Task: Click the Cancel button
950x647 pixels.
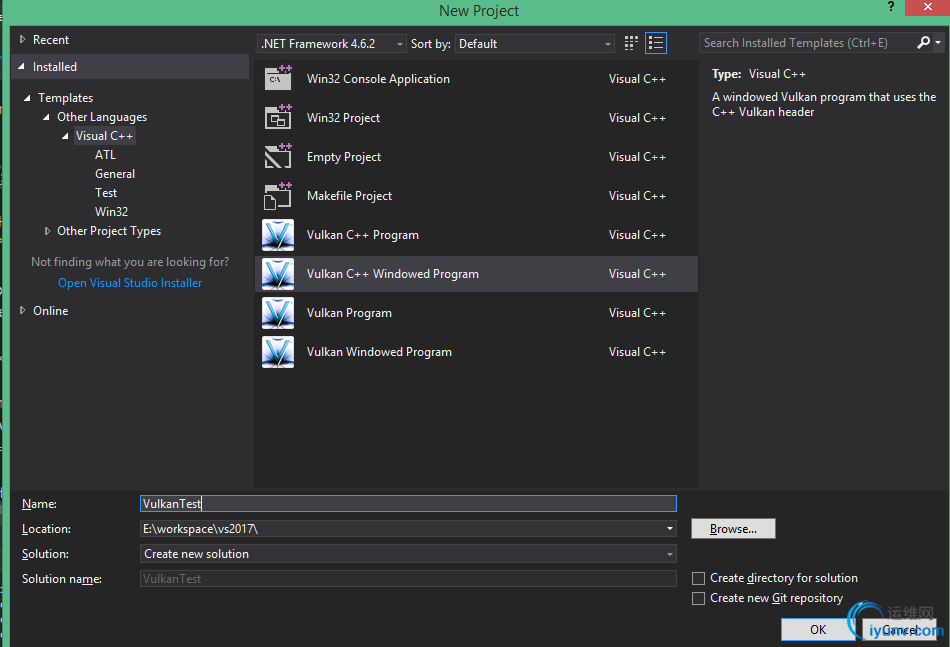Action: click(x=899, y=629)
